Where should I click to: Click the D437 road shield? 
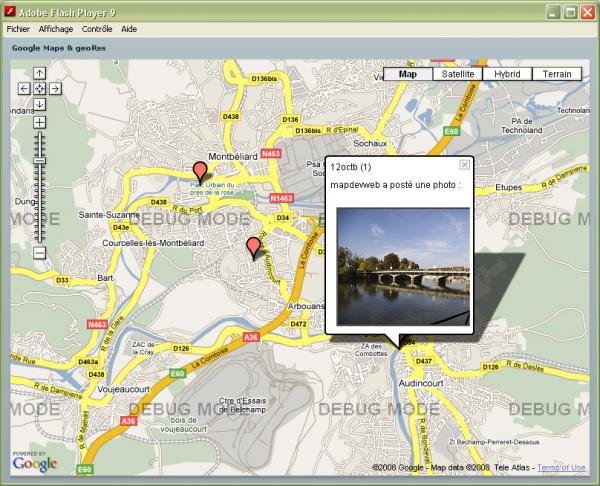pos(424,361)
